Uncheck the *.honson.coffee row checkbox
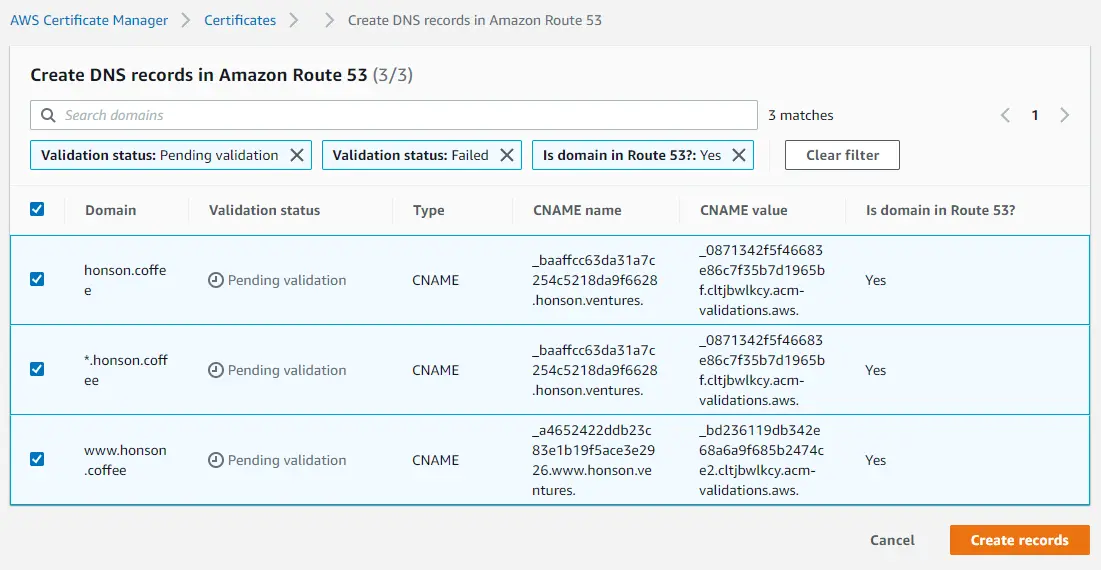This screenshot has height=570, width=1101. click(x=37, y=369)
